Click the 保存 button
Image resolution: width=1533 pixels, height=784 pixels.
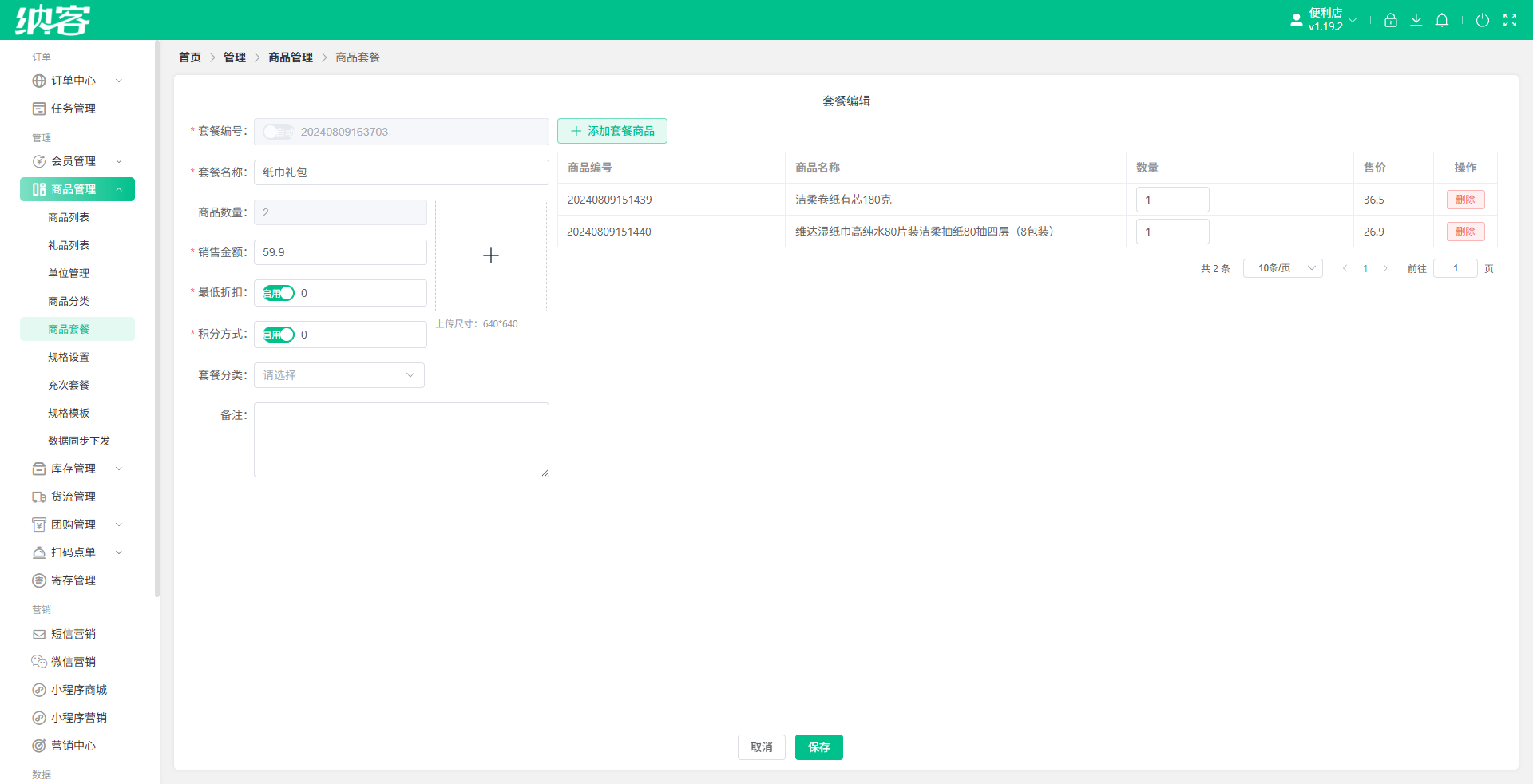(819, 747)
